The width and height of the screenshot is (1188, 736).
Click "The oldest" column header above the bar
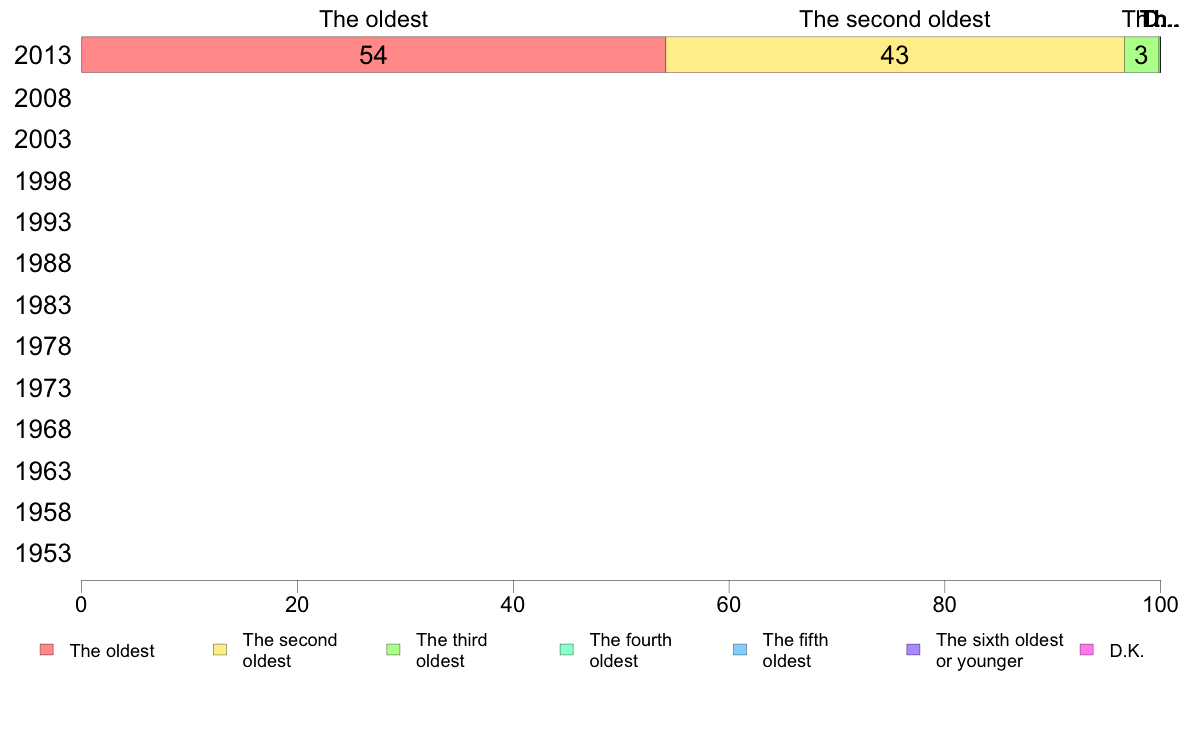(373, 19)
